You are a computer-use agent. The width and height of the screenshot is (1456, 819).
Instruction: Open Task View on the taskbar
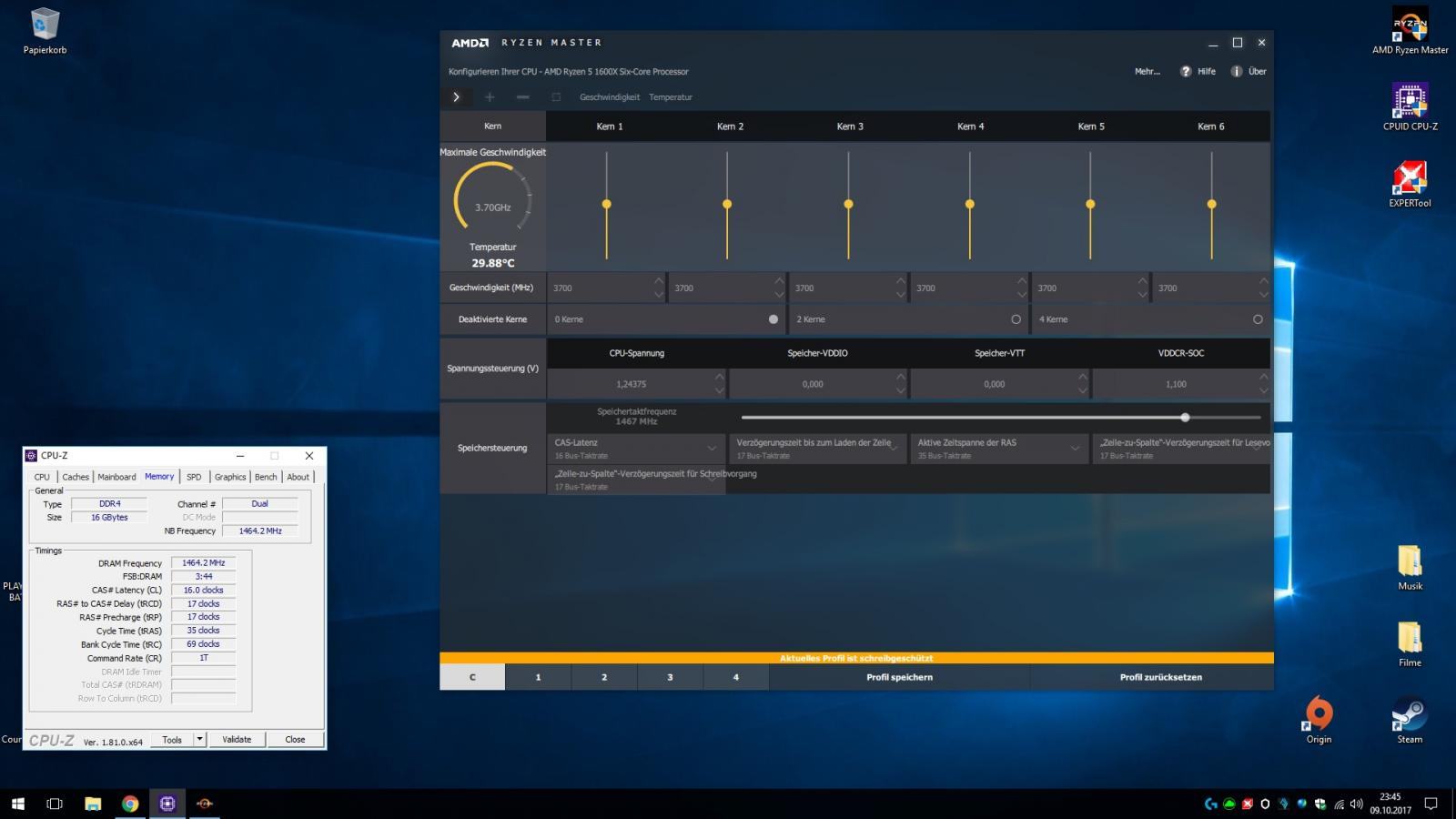(55, 804)
